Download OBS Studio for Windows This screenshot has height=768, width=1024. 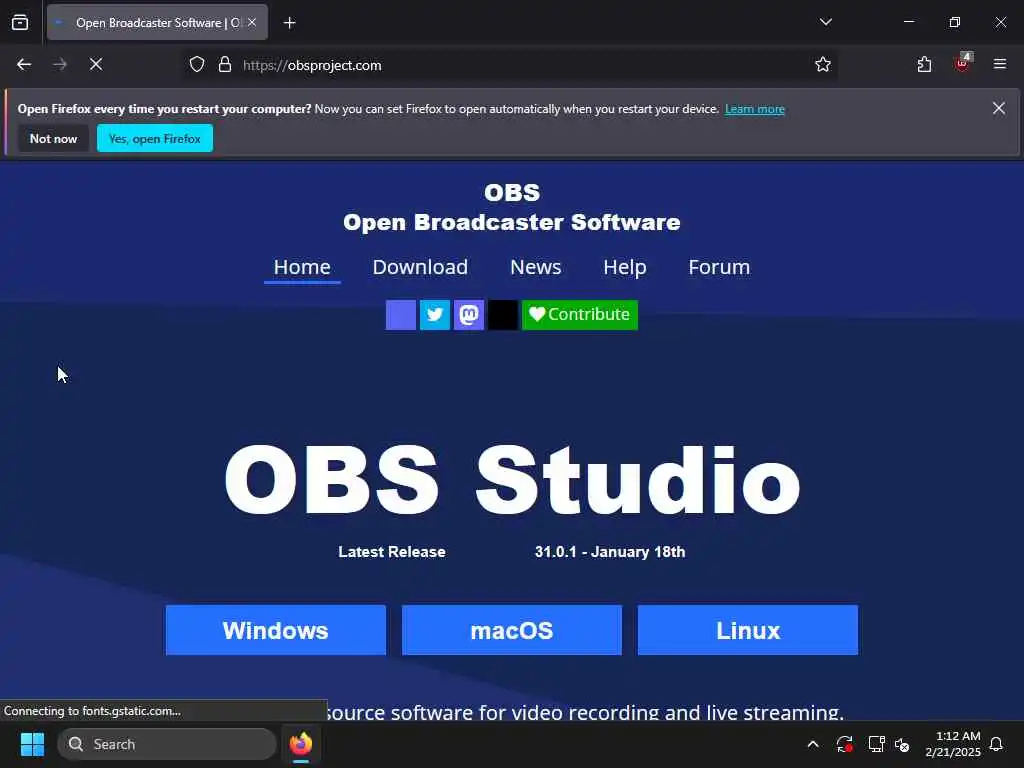tap(276, 630)
